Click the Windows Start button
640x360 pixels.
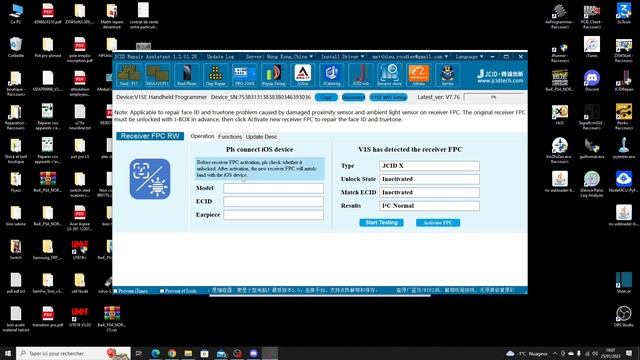[7, 353]
